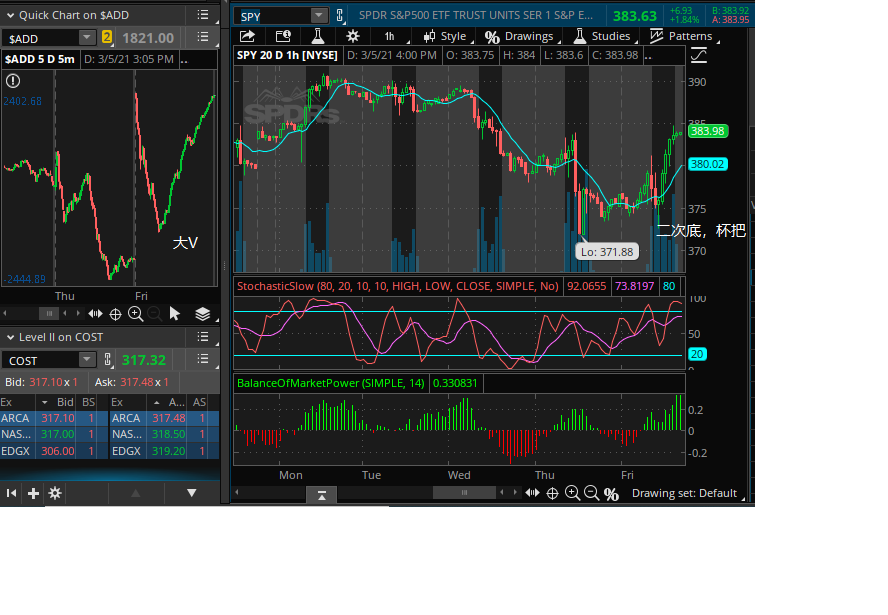Open the COST symbol dropdown arrow
This screenshot has height=615, width=888.
point(87,360)
